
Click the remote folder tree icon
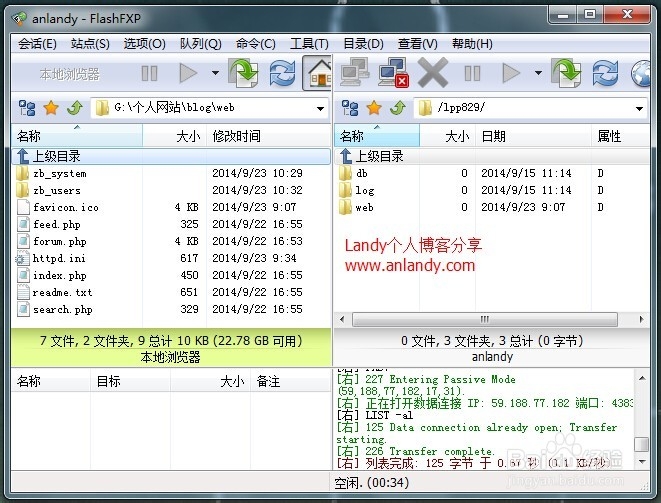pyautogui.click(x=350, y=108)
